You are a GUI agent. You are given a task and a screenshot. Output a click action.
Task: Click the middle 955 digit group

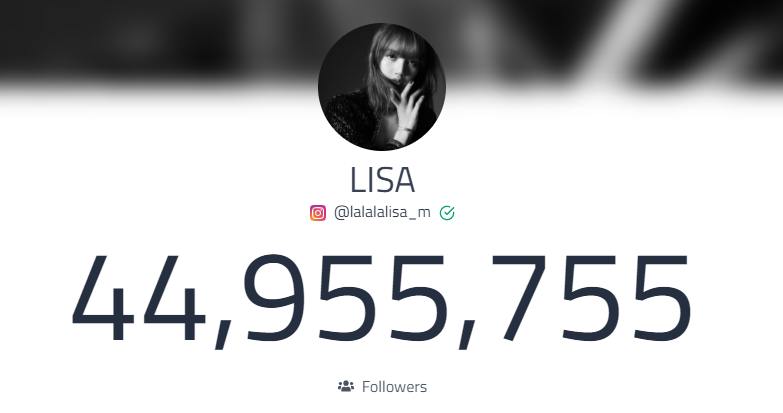[x=344, y=299]
